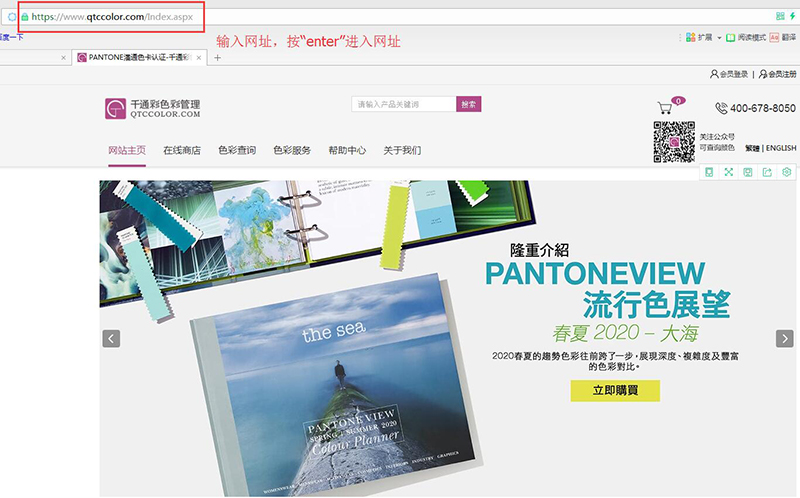This screenshot has width=800, height=498.
Task: Open the 色彩查询 menu item
Action: click(237, 150)
